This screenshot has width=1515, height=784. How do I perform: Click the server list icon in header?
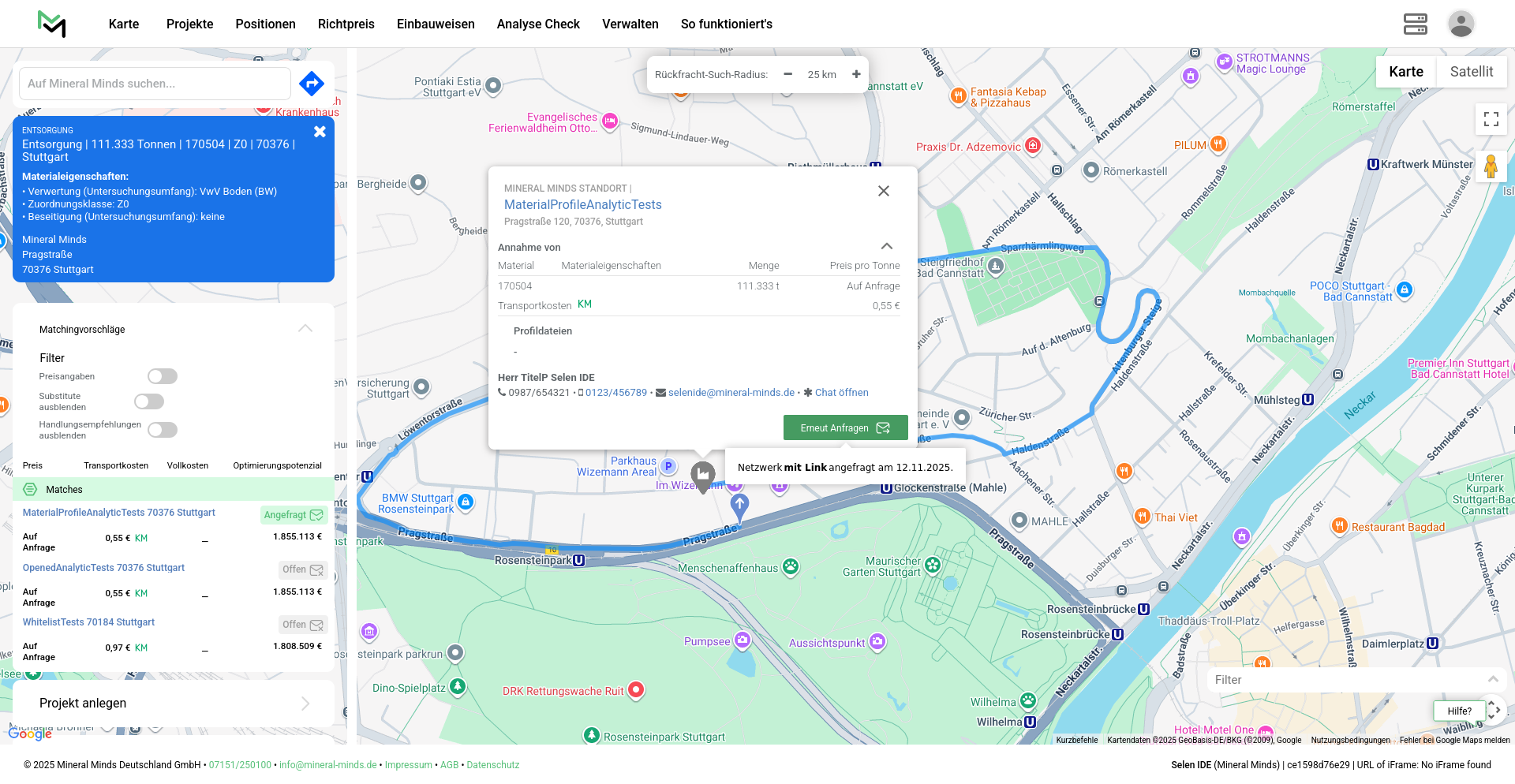[x=1415, y=24]
